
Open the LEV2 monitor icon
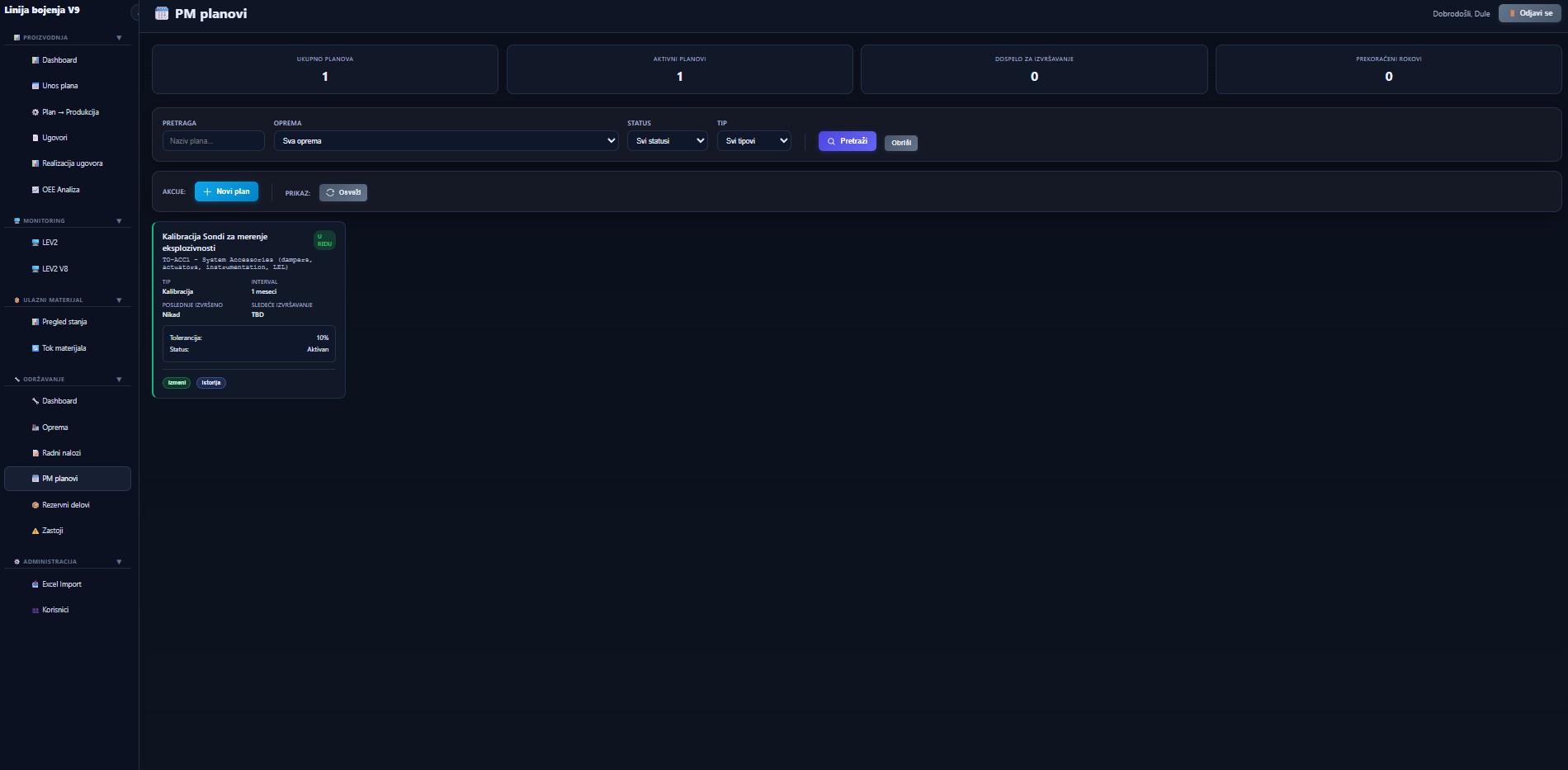coord(35,243)
